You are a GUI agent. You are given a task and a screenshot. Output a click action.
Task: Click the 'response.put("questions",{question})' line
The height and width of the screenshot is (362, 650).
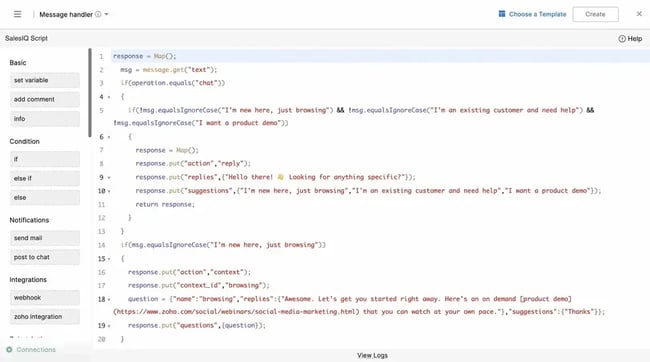[196, 326]
